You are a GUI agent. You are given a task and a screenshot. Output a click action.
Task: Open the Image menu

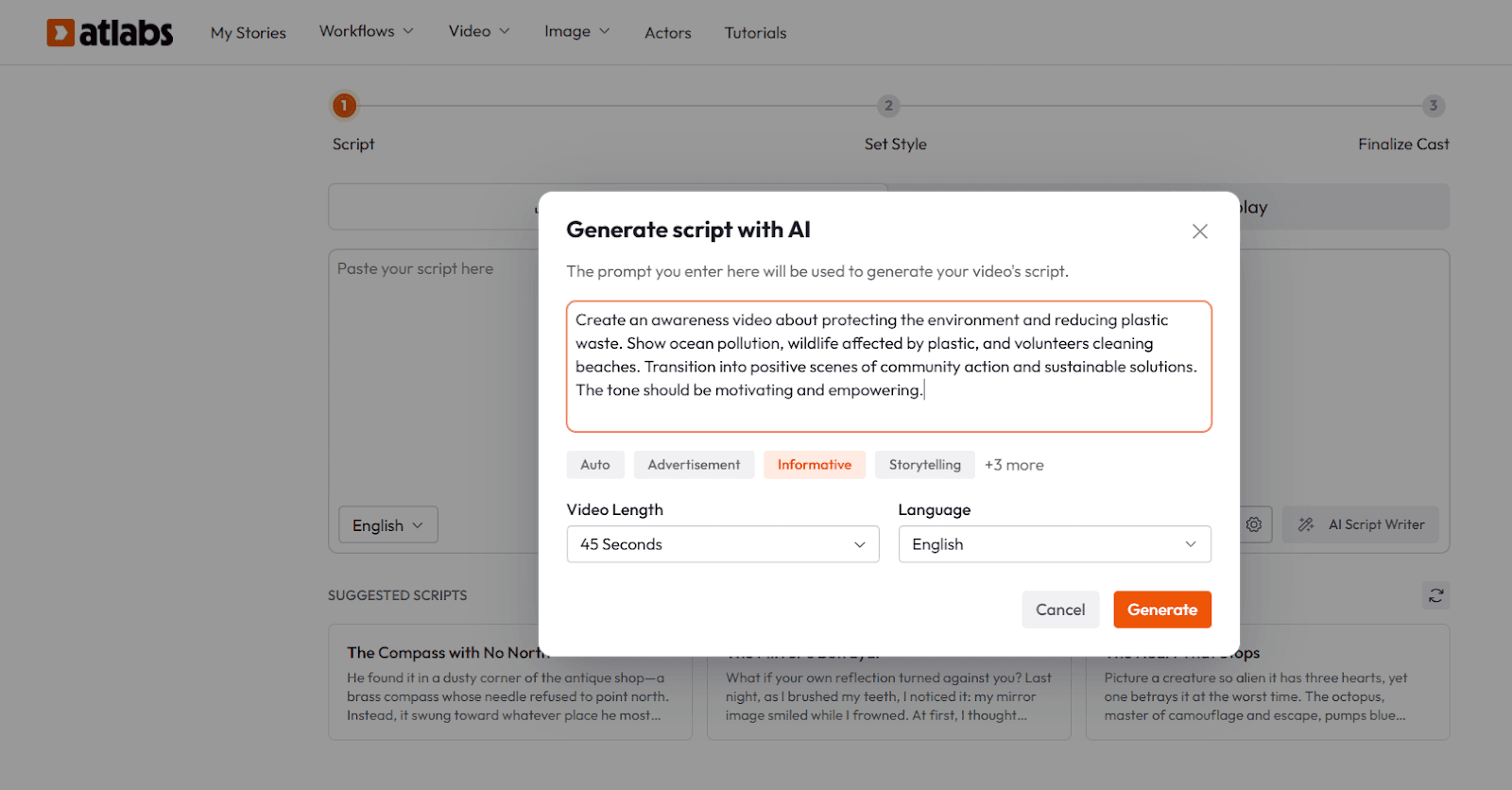[577, 31]
